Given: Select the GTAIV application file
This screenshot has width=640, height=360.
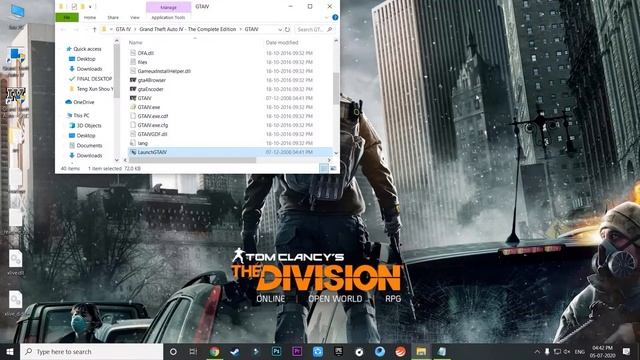Looking at the screenshot, I should pyautogui.click(x=144, y=98).
